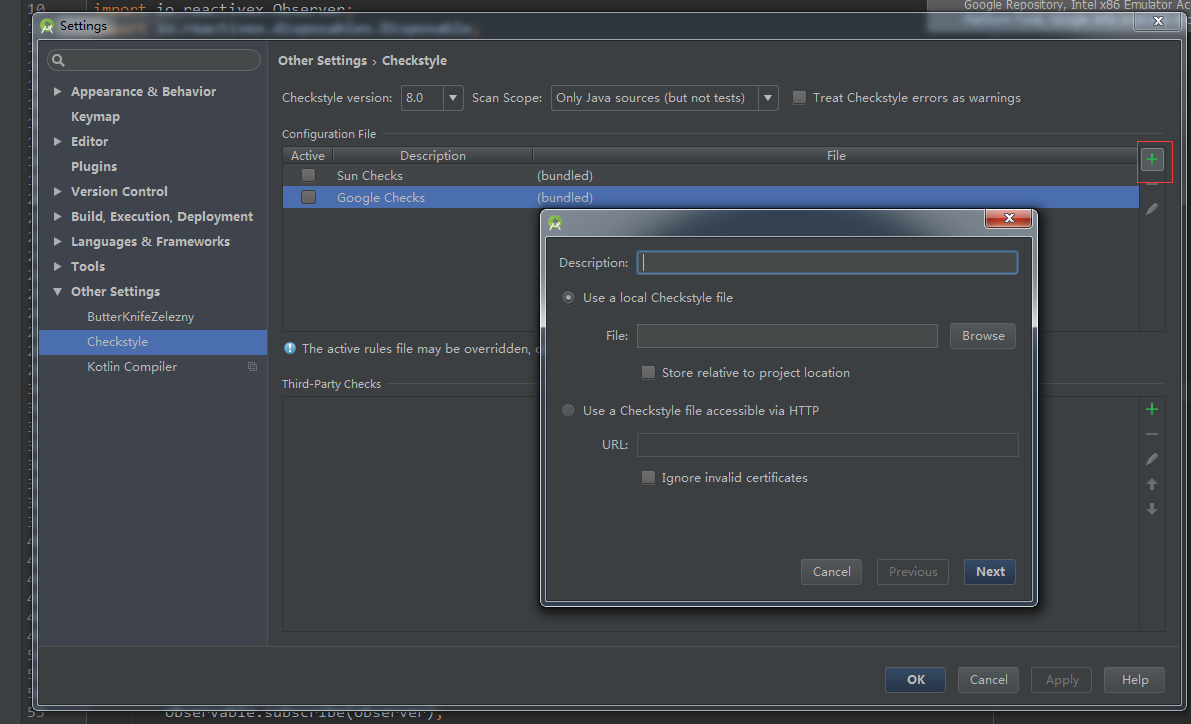Focus the URL text field
Viewport: 1191px width, 724px height.
pos(827,445)
